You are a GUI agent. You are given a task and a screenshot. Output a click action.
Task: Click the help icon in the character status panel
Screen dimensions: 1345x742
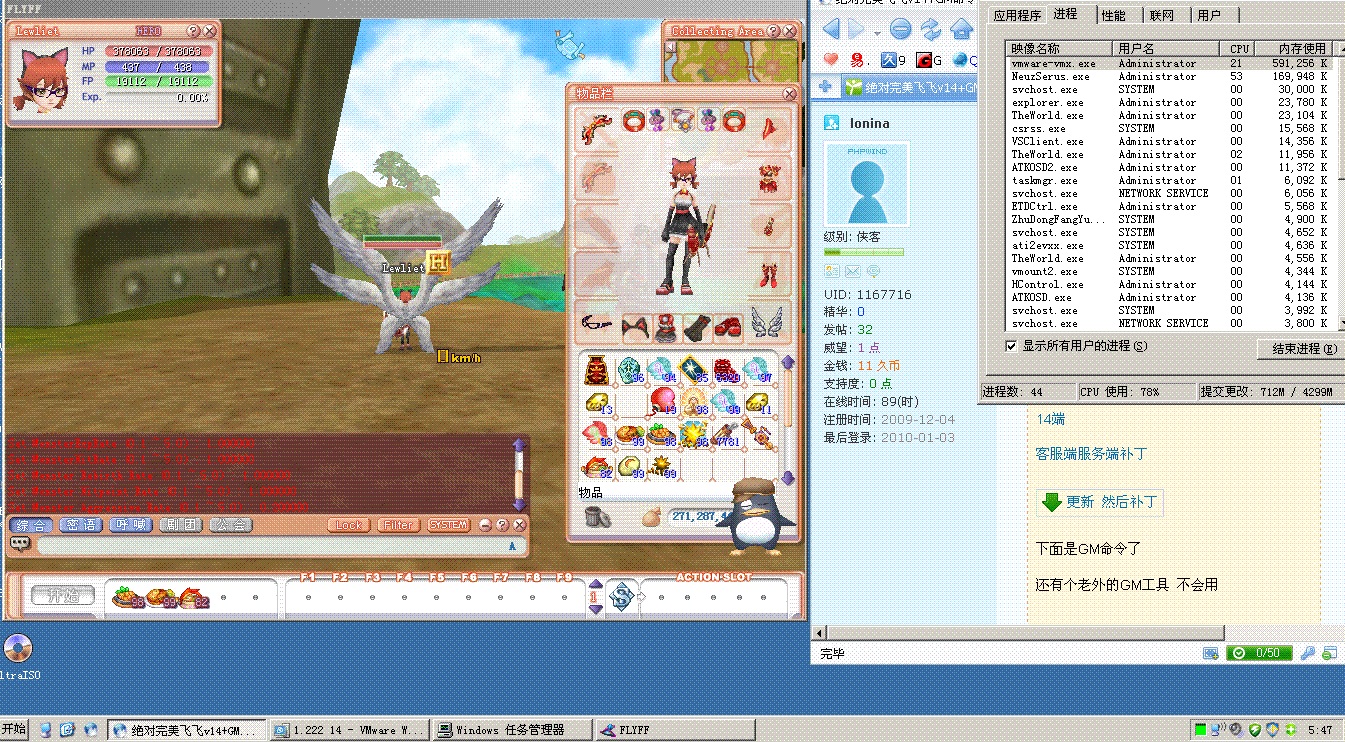tap(193, 31)
